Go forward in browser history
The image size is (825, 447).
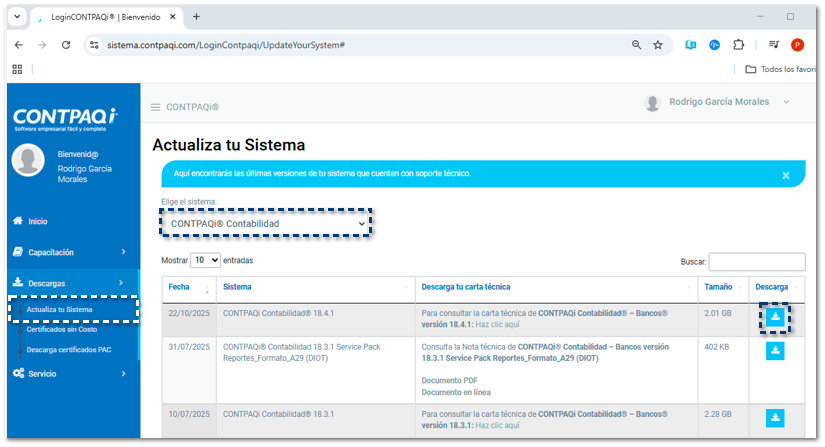pos(42,45)
